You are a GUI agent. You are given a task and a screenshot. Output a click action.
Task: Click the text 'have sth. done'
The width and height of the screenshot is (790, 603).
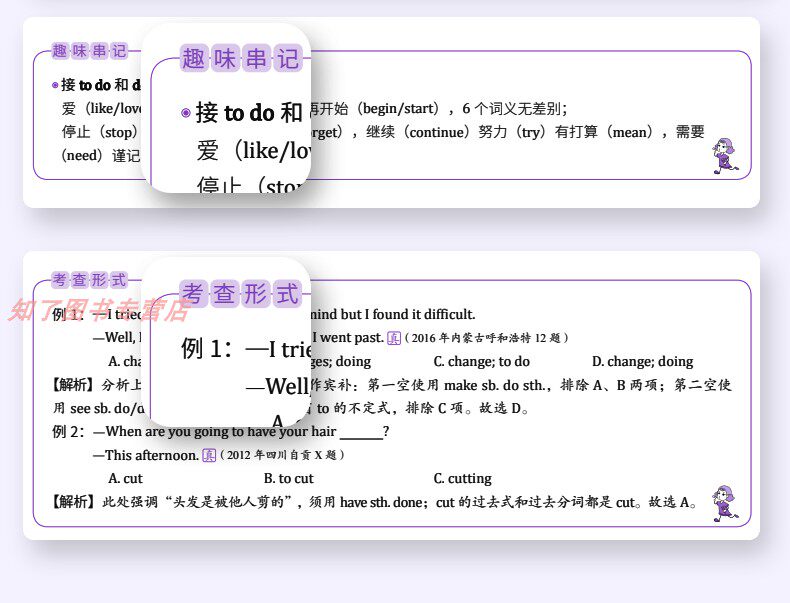[x=382, y=502]
